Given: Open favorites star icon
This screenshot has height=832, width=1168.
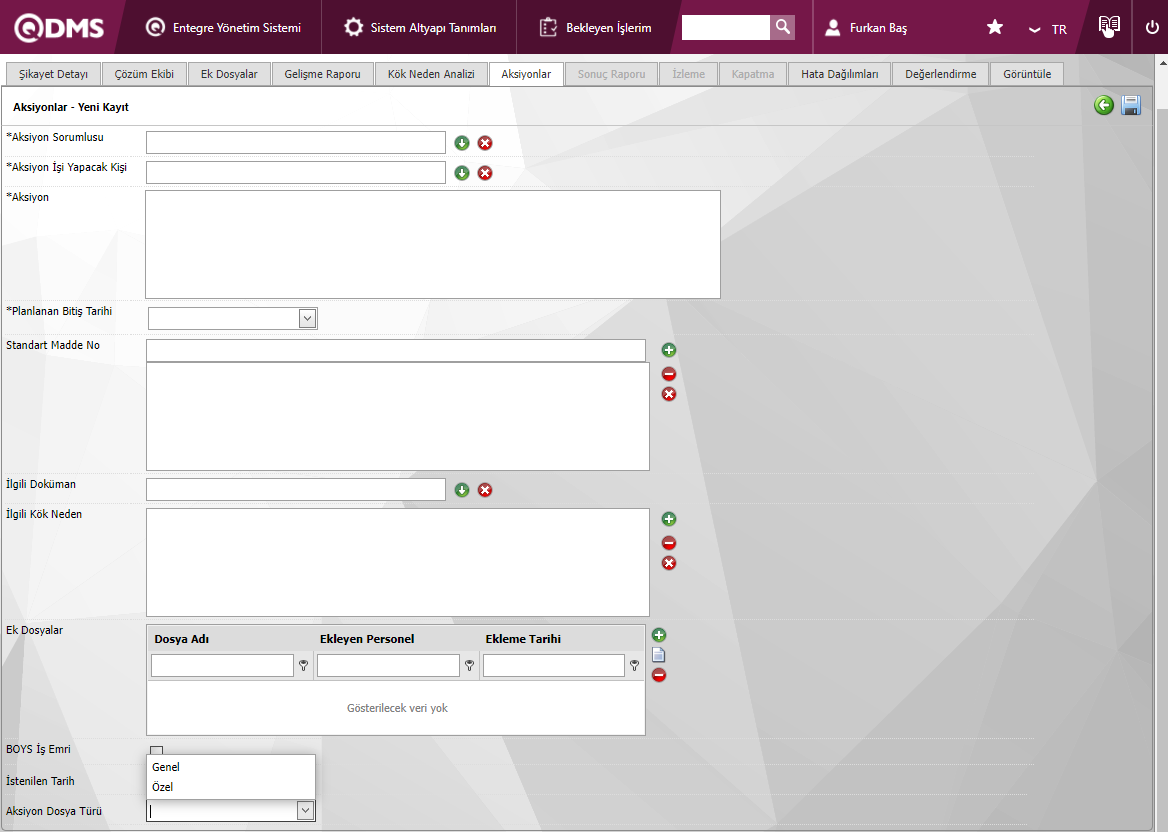Looking at the screenshot, I should (x=994, y=28).
